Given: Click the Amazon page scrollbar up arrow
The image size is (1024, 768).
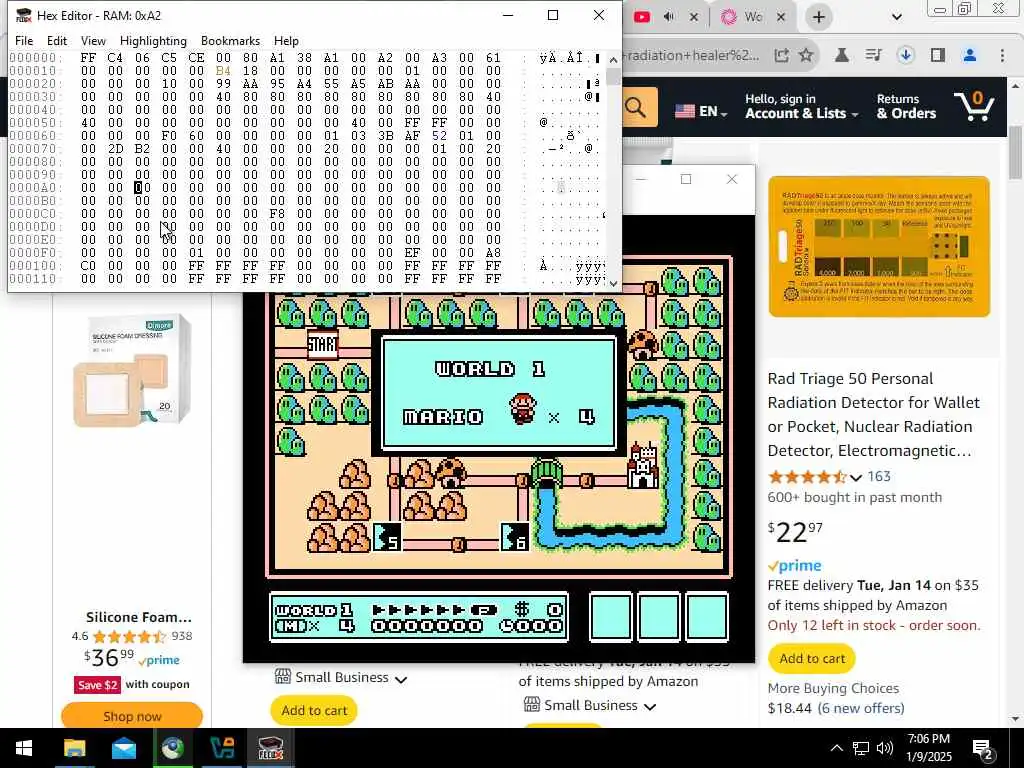Looking at the screenshot, I should click(x=1016, y=86).
